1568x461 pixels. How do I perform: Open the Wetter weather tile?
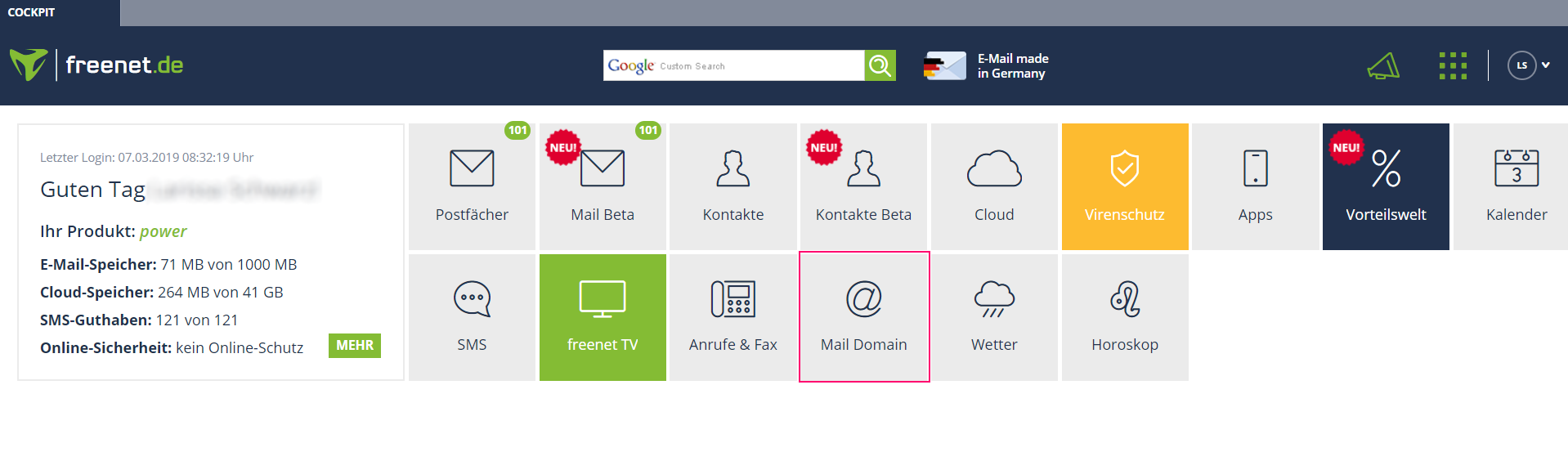pos(994,317)
